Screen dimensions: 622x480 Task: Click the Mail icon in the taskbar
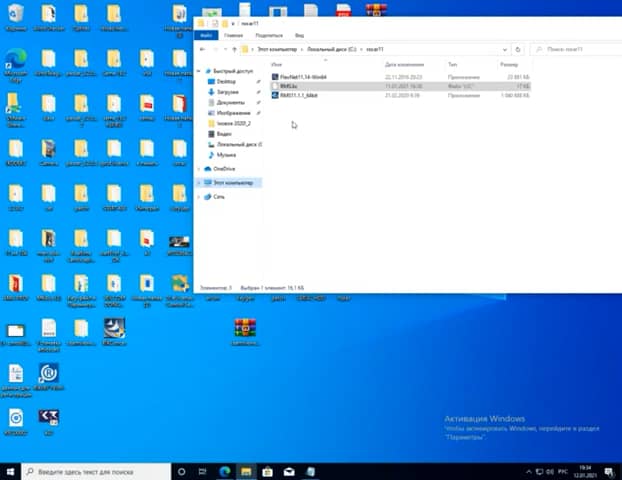point(290,470)
